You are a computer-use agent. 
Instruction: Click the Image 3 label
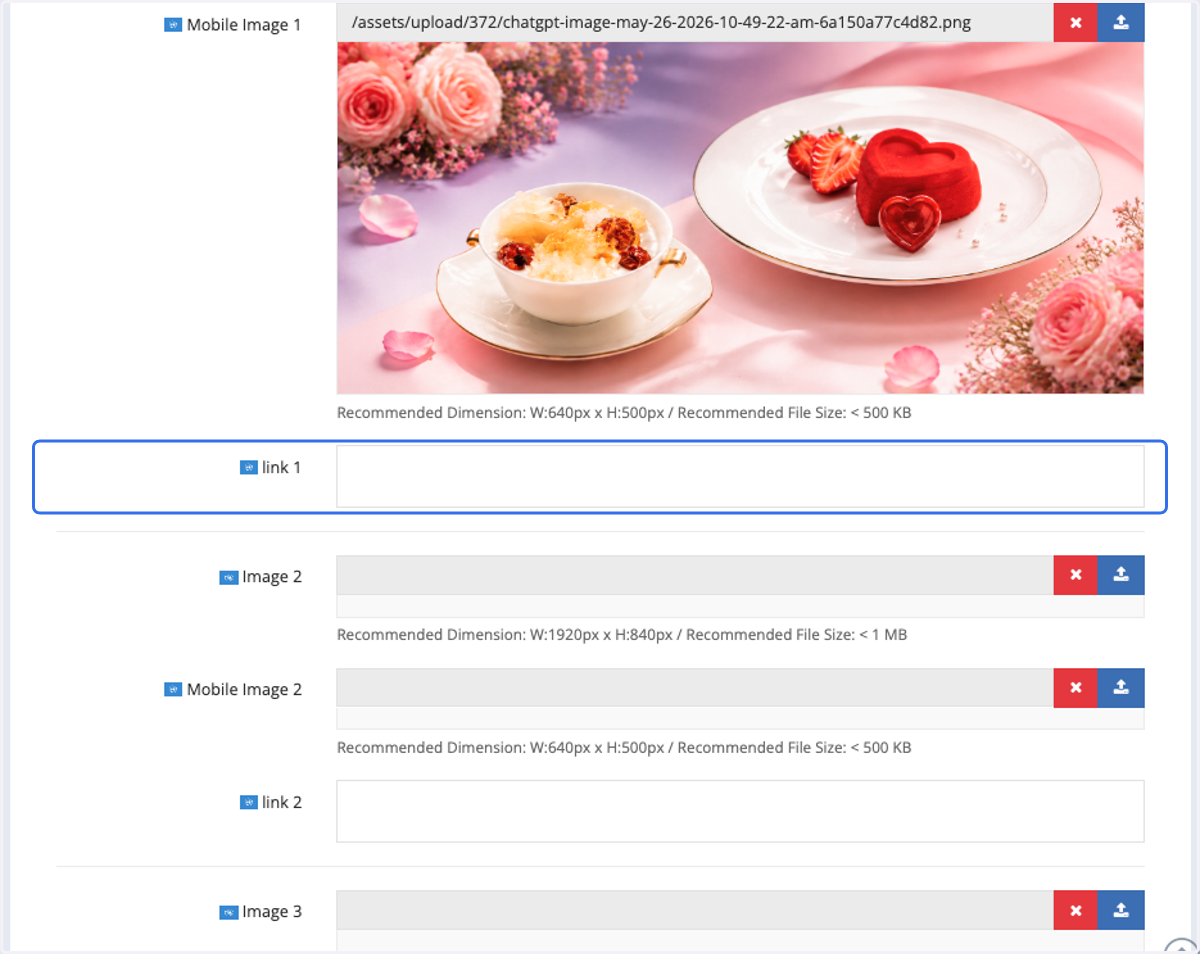click(271, 912)
